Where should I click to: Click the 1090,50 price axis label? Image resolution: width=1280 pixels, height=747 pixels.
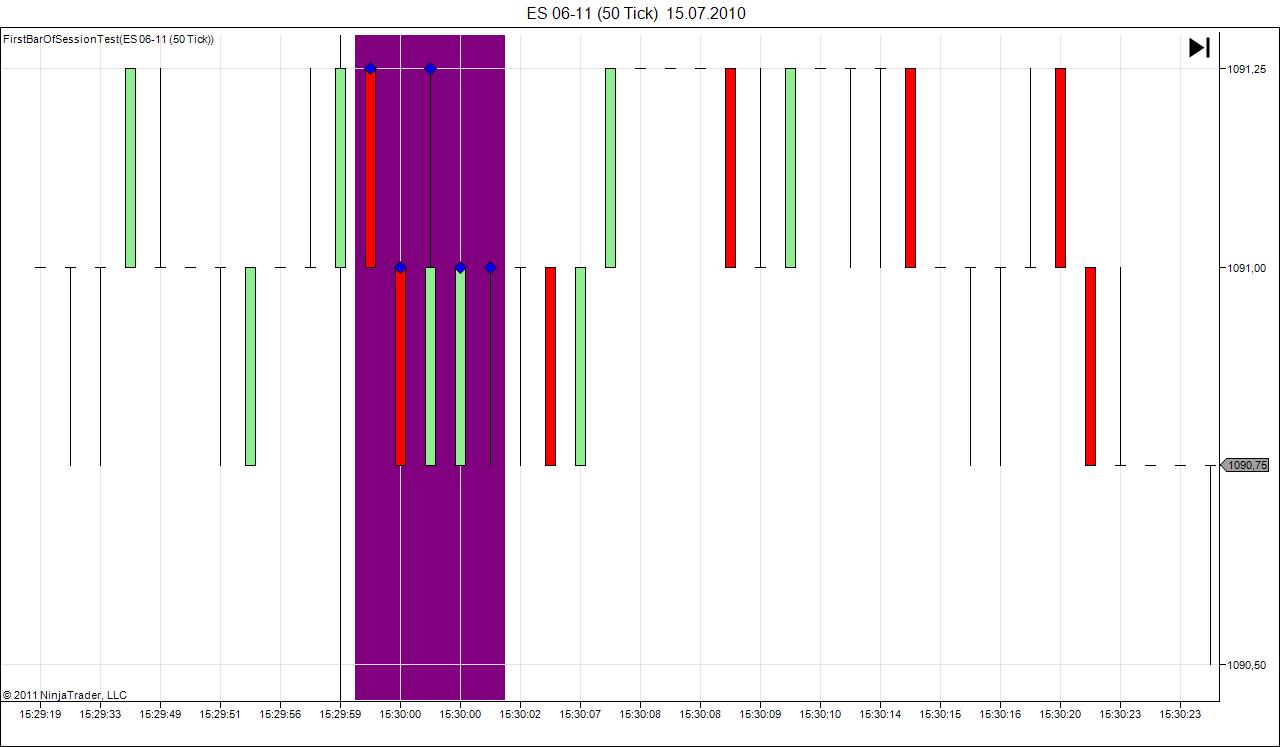pyautogui.click(x=1247, y=665)
